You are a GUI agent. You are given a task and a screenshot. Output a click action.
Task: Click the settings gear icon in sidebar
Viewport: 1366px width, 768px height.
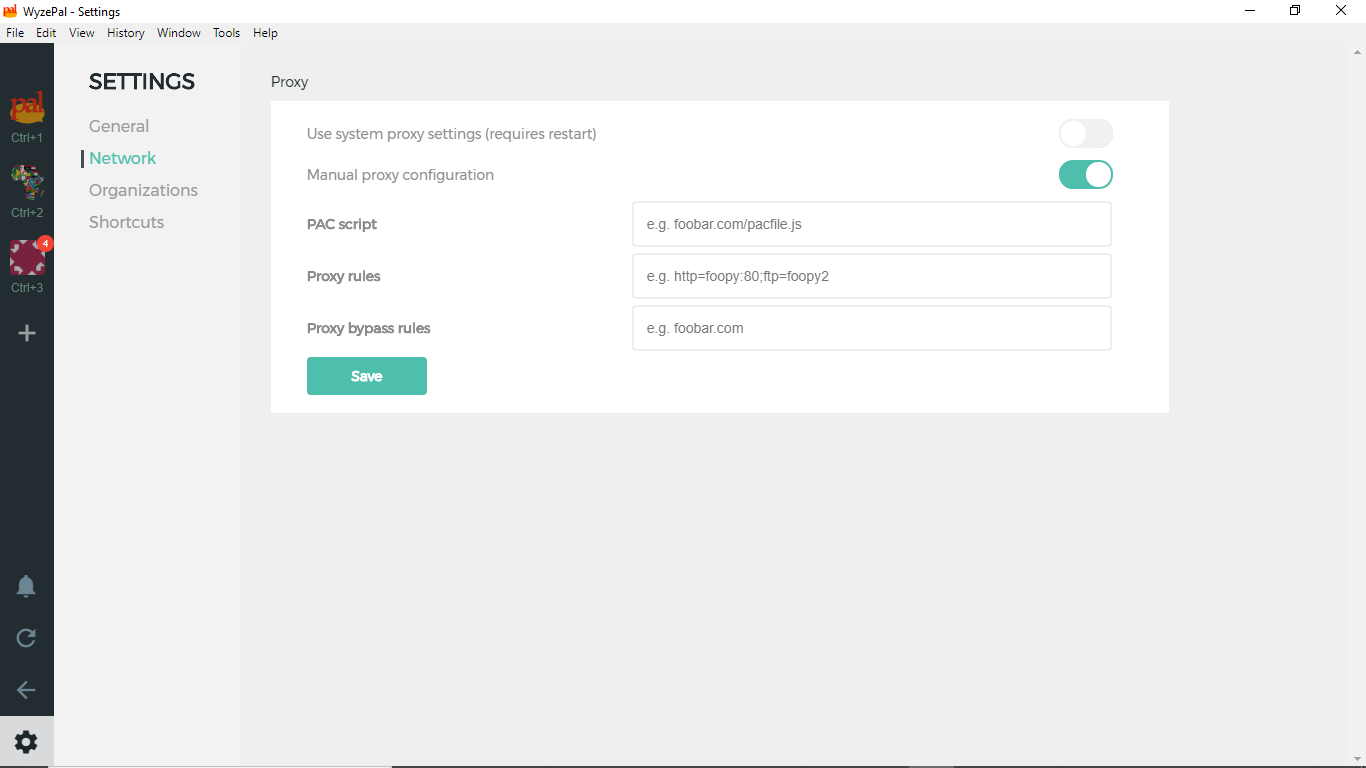pos(27,742)
